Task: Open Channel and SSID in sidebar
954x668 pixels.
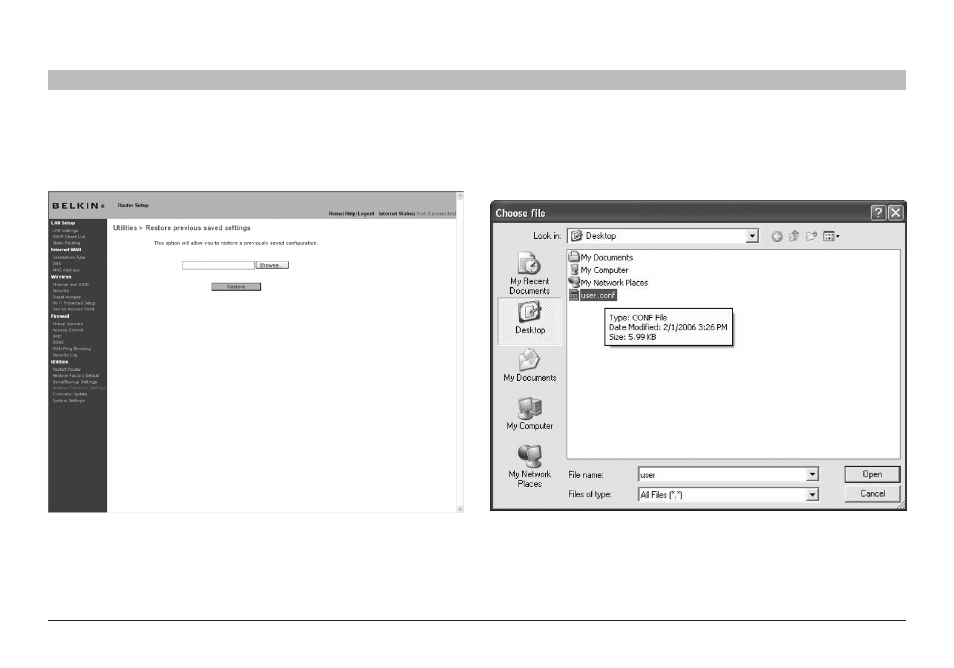Action: [71, 284]
